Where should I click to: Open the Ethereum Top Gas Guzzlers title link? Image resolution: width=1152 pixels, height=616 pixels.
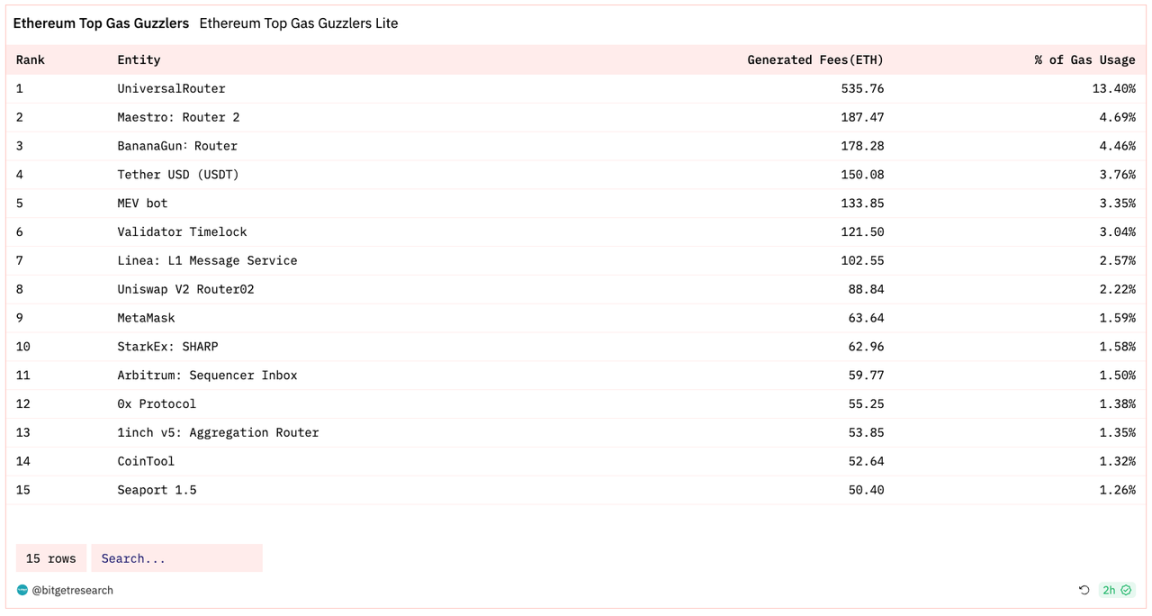point(101,24)
